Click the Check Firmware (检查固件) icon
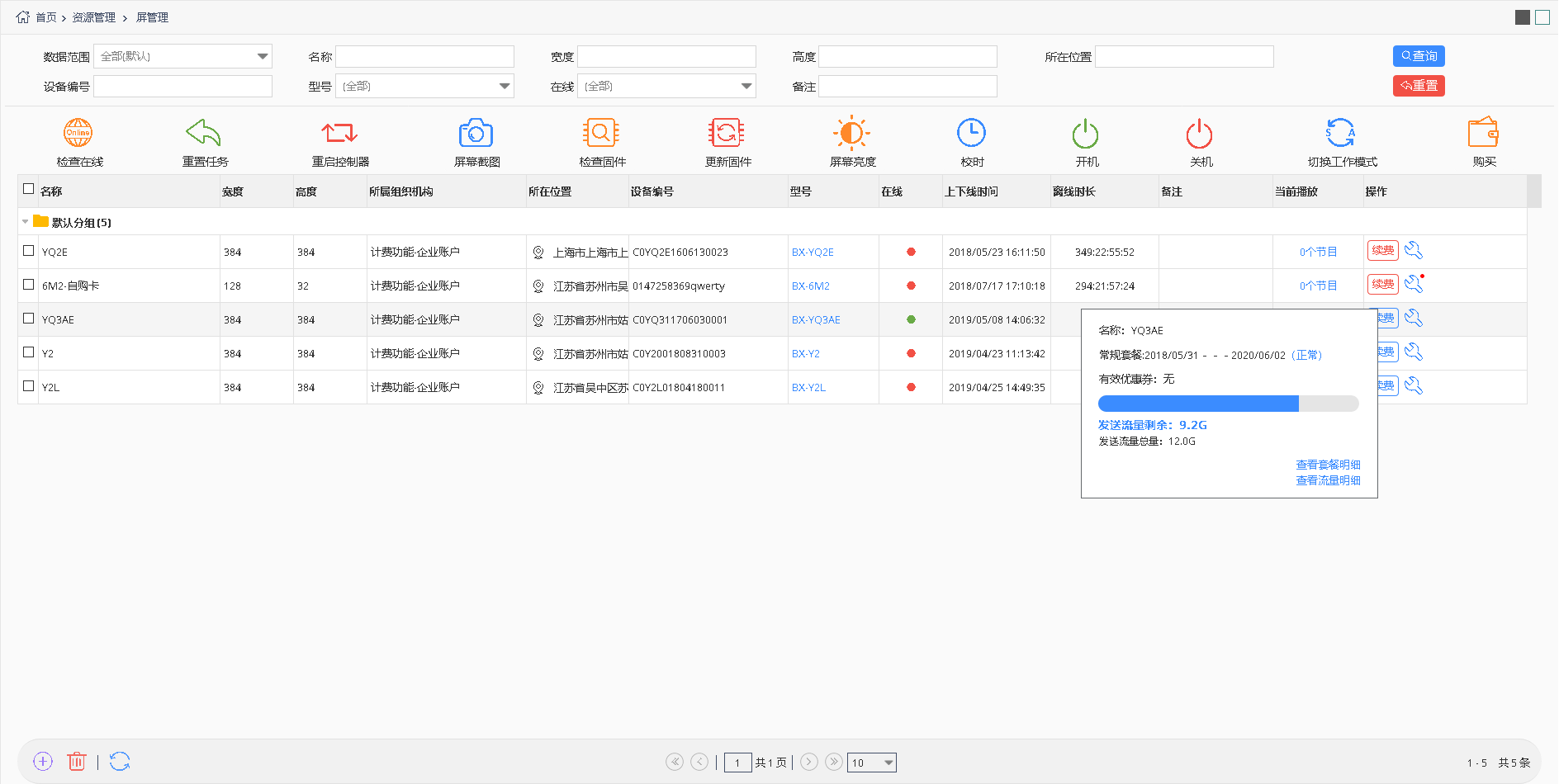This screenshot has height=784, width=1559. click(601, 132)
